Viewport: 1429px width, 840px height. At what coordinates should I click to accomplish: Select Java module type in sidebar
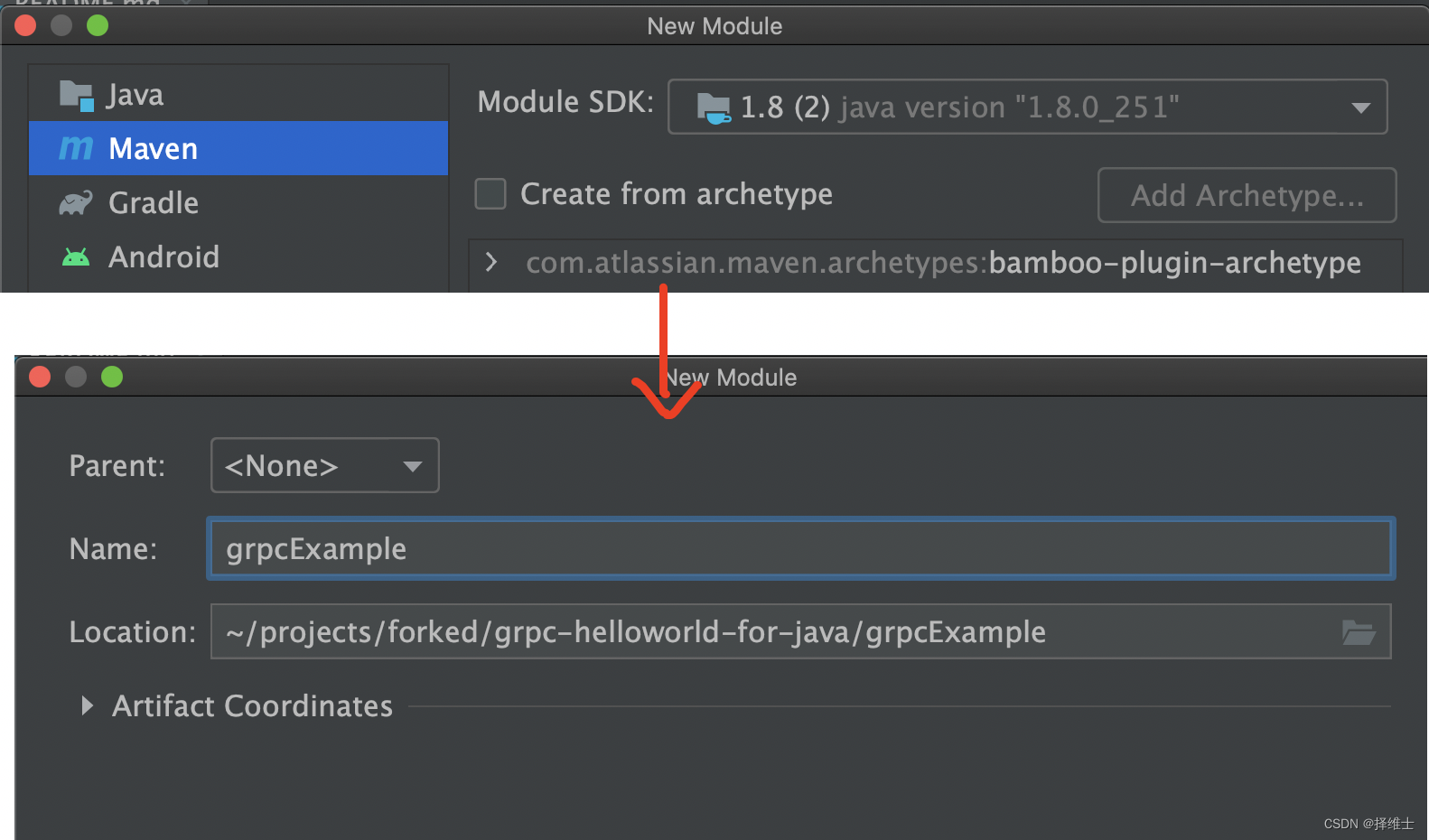click(238, 95)
